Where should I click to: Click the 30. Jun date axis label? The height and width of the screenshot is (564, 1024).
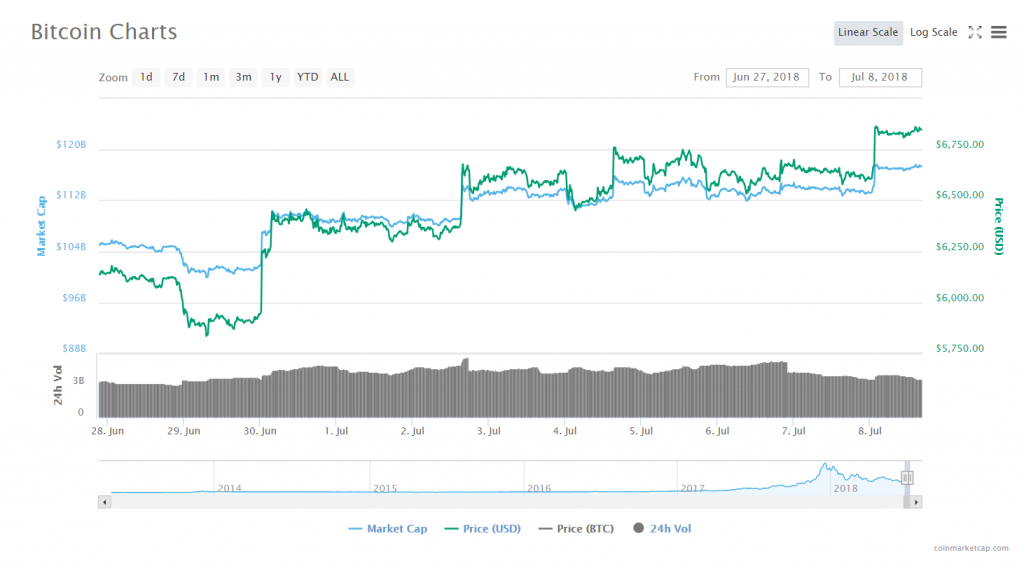pos(260,431)
